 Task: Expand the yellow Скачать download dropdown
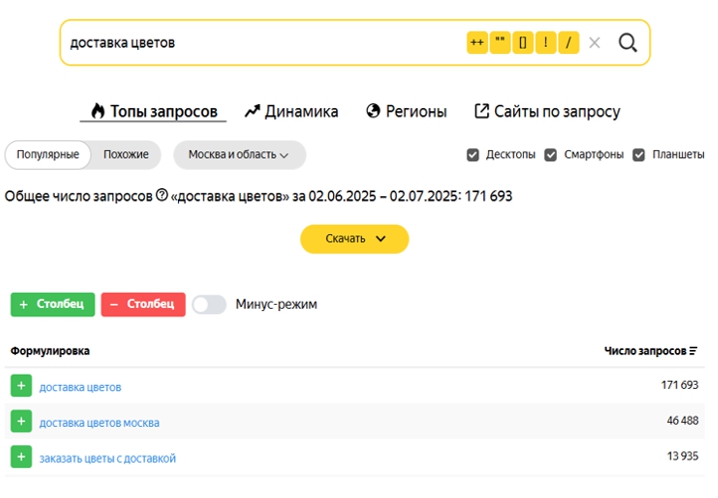pos(354,239)
